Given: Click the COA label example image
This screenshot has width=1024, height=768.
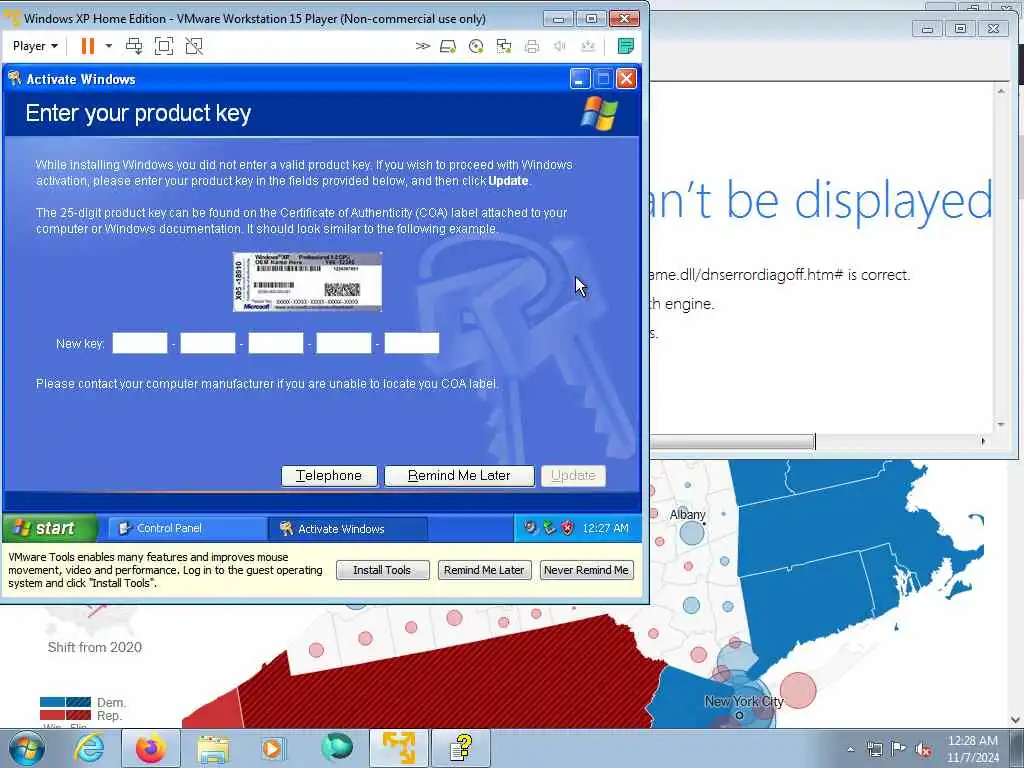Looking at the screenshot, I should (308, 281).
